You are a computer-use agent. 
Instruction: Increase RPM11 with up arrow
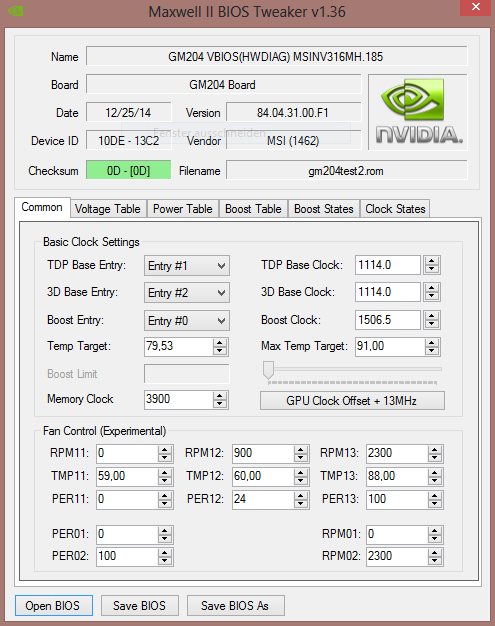click(164, 450)
